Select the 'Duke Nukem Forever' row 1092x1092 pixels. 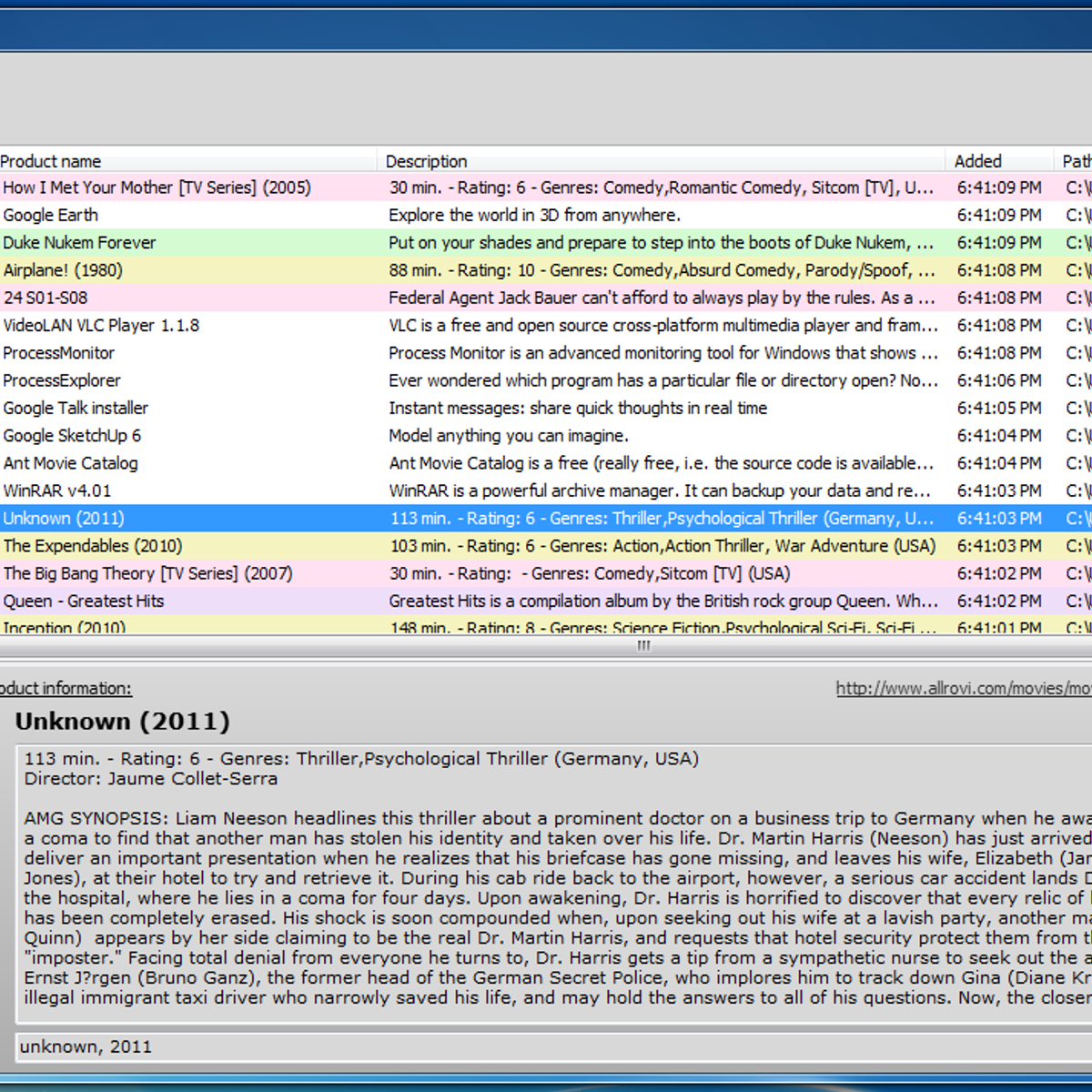546,242
